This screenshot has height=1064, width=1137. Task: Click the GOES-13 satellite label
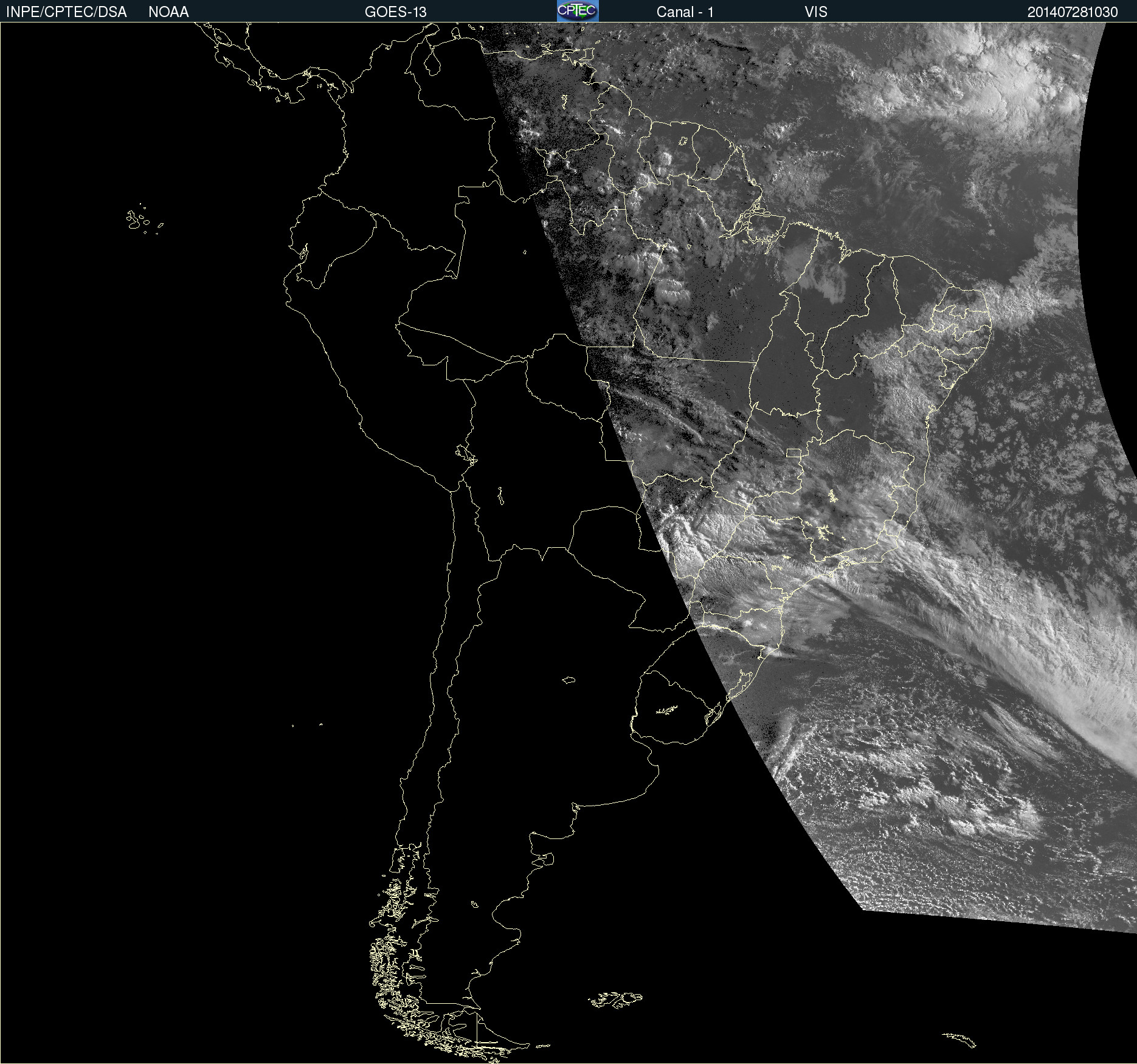click(396, 12)
